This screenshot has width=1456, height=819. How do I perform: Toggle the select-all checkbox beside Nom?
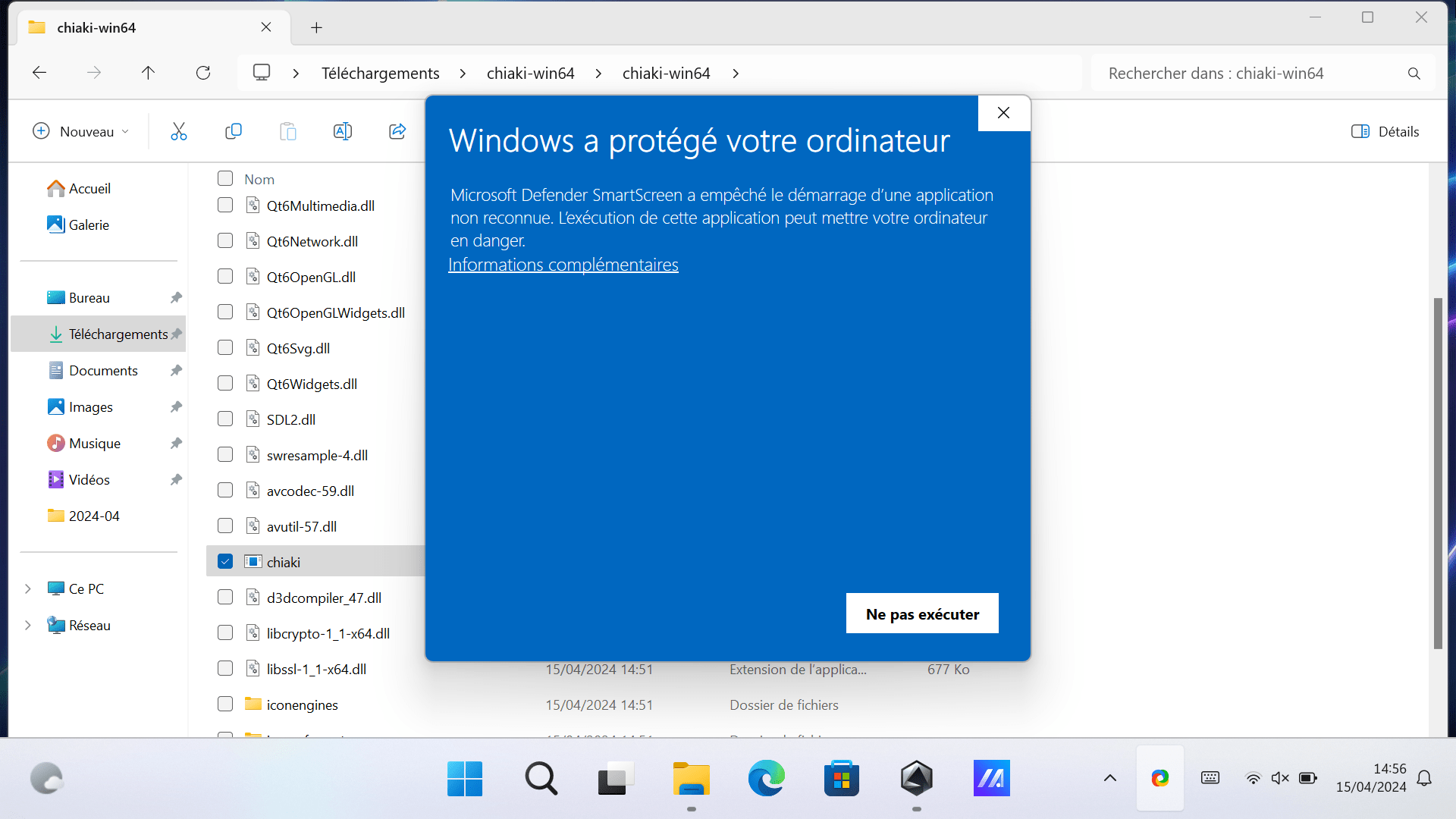(x=225, y=178)
